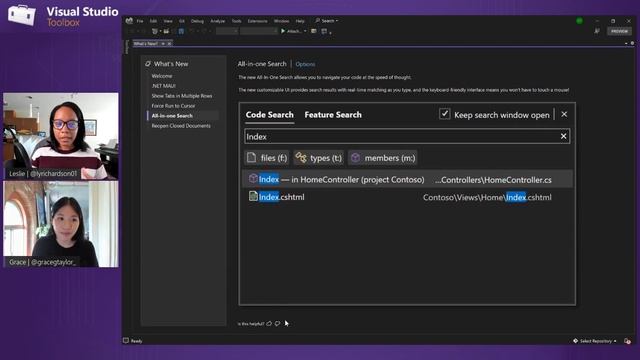The image size is (640, 360).
Task: Click the notifications icon in status bar
Action: pyautogui.click(x=627, y=341)
